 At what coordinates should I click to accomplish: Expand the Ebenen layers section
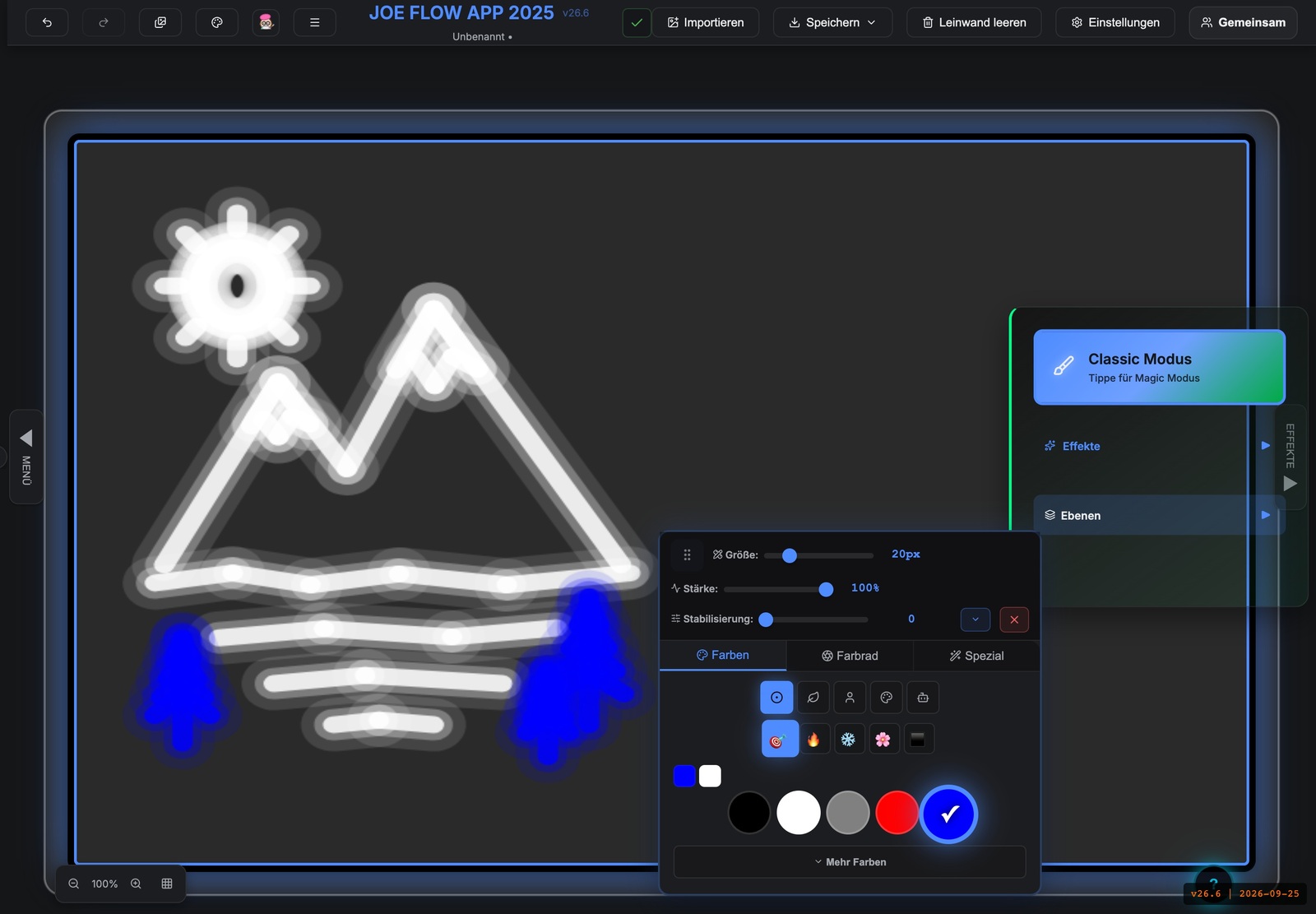pyautogui.click(x=1158, y=515)
